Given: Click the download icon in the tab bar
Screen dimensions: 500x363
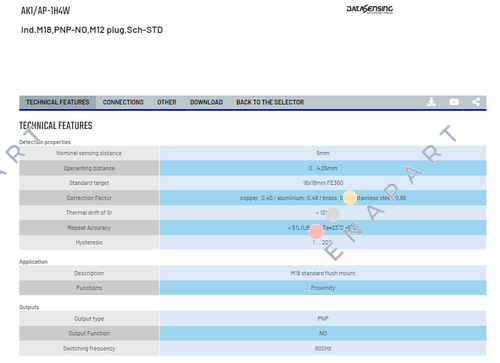Looking at the screenshot, I should click(x=431, y=102).
